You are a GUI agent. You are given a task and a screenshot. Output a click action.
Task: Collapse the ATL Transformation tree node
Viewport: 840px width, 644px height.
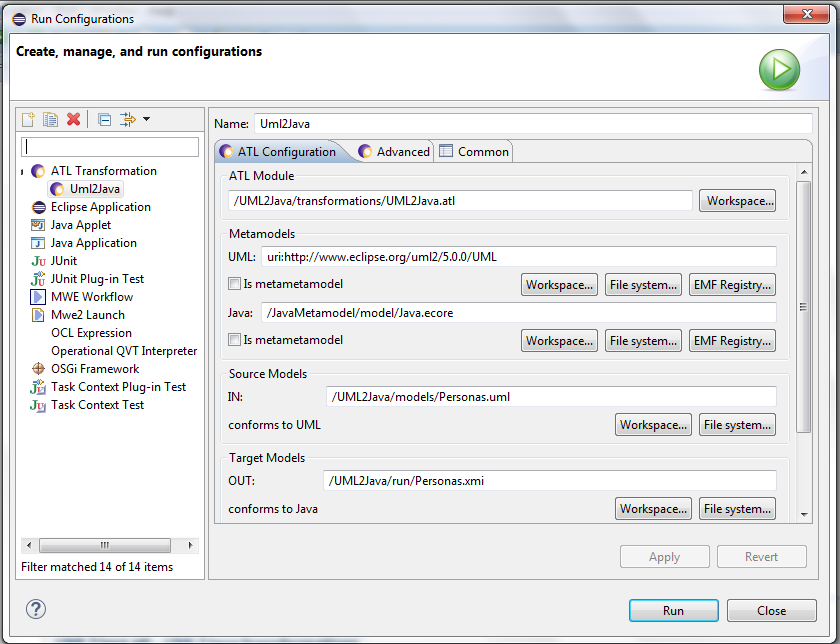pyautogui.click(x=22, y=171)
